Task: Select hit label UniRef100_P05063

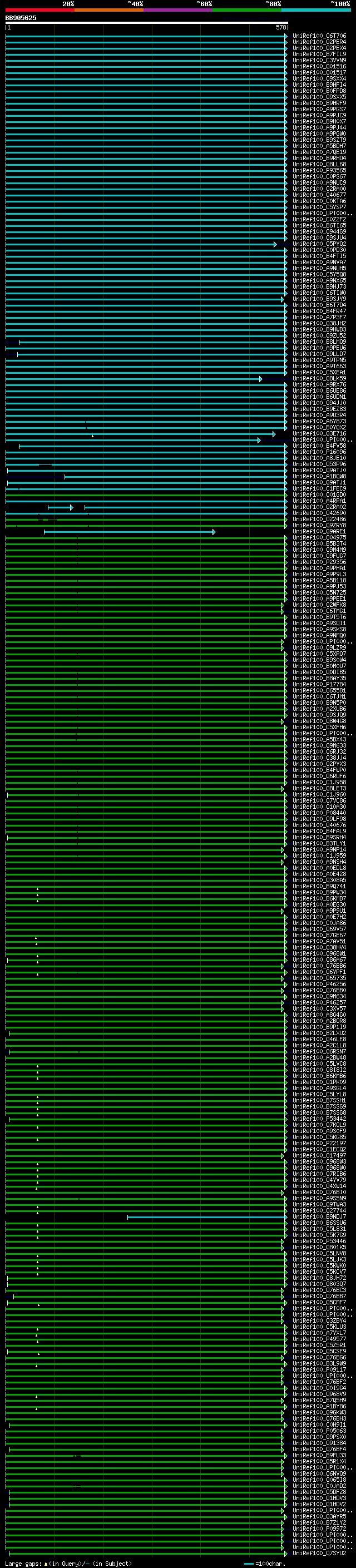Action: tap(319, 1431)
